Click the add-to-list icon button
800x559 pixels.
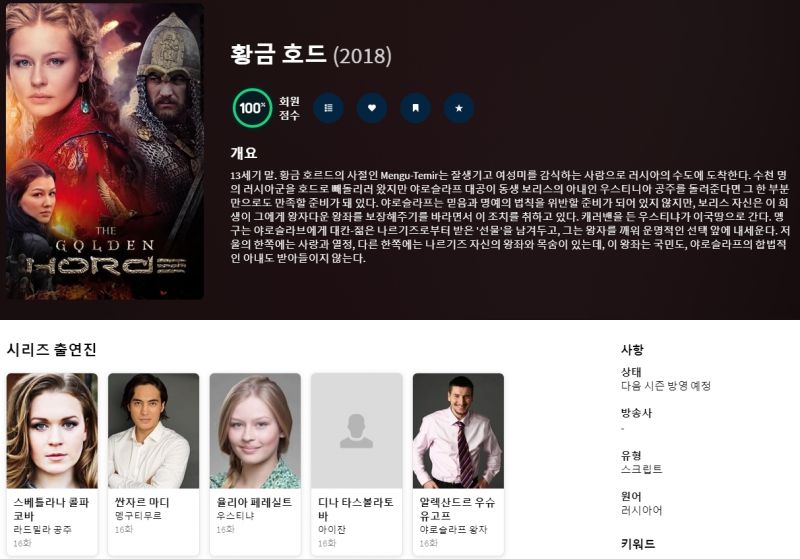tap(329, 108)
